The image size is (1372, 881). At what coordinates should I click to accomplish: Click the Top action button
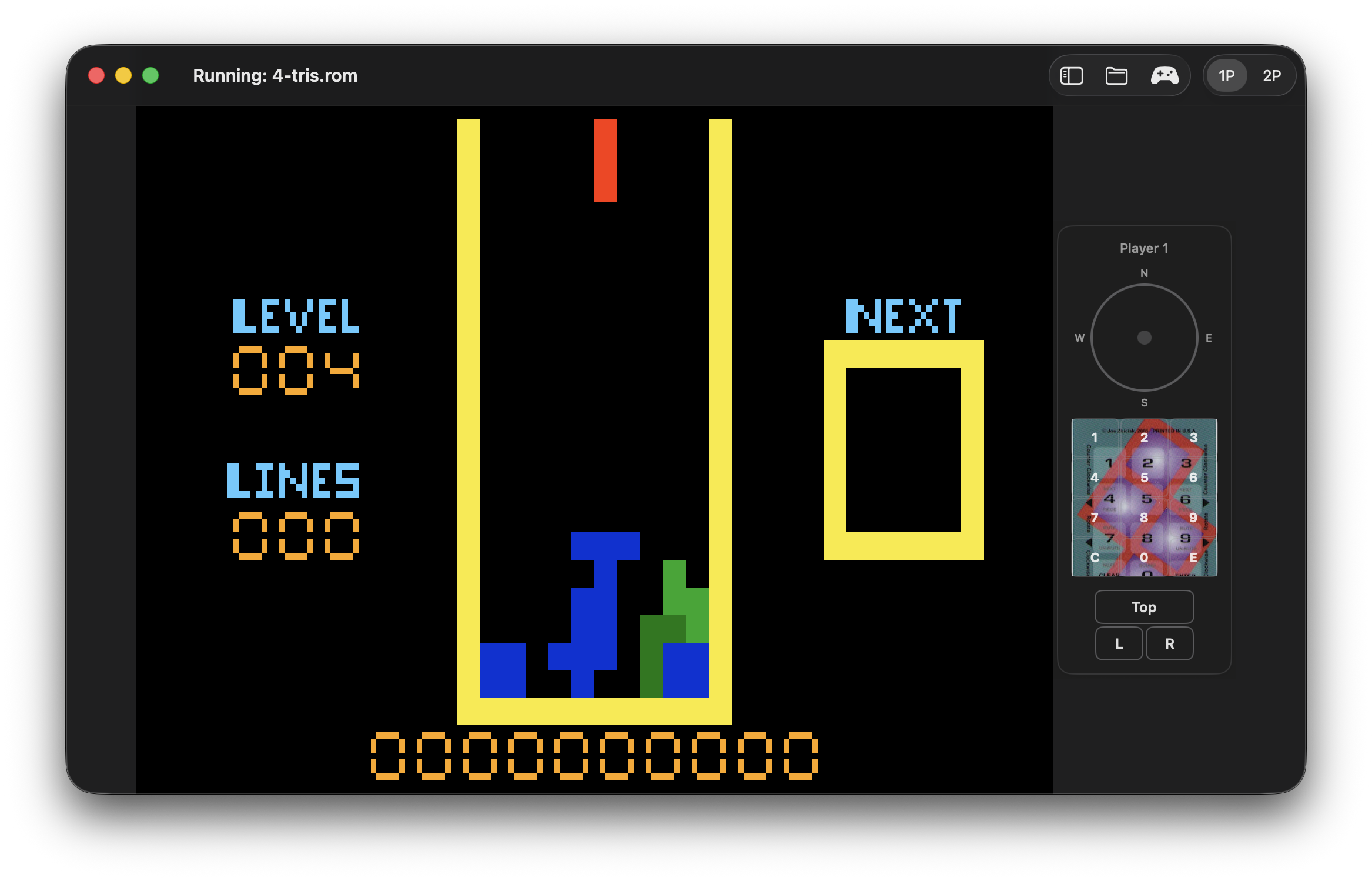(1144, 607)
